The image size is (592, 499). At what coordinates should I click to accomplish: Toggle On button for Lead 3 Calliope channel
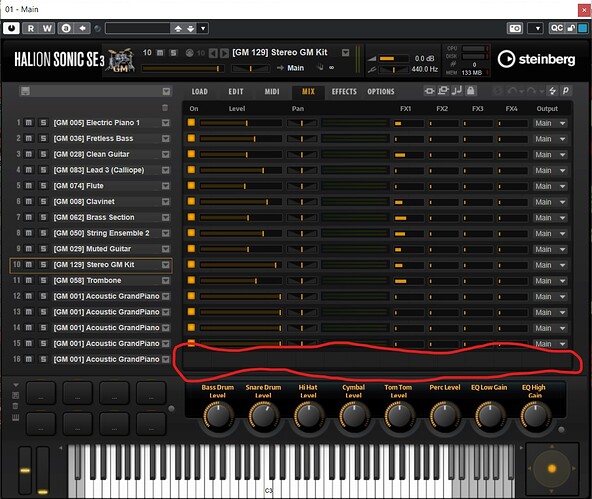tap(191, 170)
